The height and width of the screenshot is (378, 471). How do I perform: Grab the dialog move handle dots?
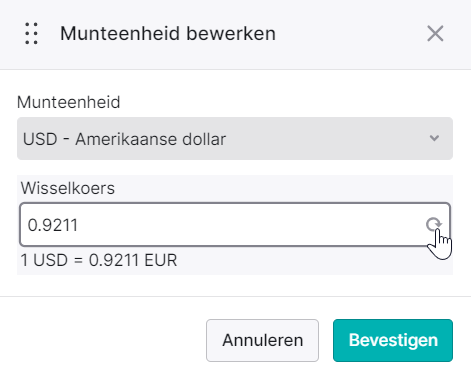31,33
